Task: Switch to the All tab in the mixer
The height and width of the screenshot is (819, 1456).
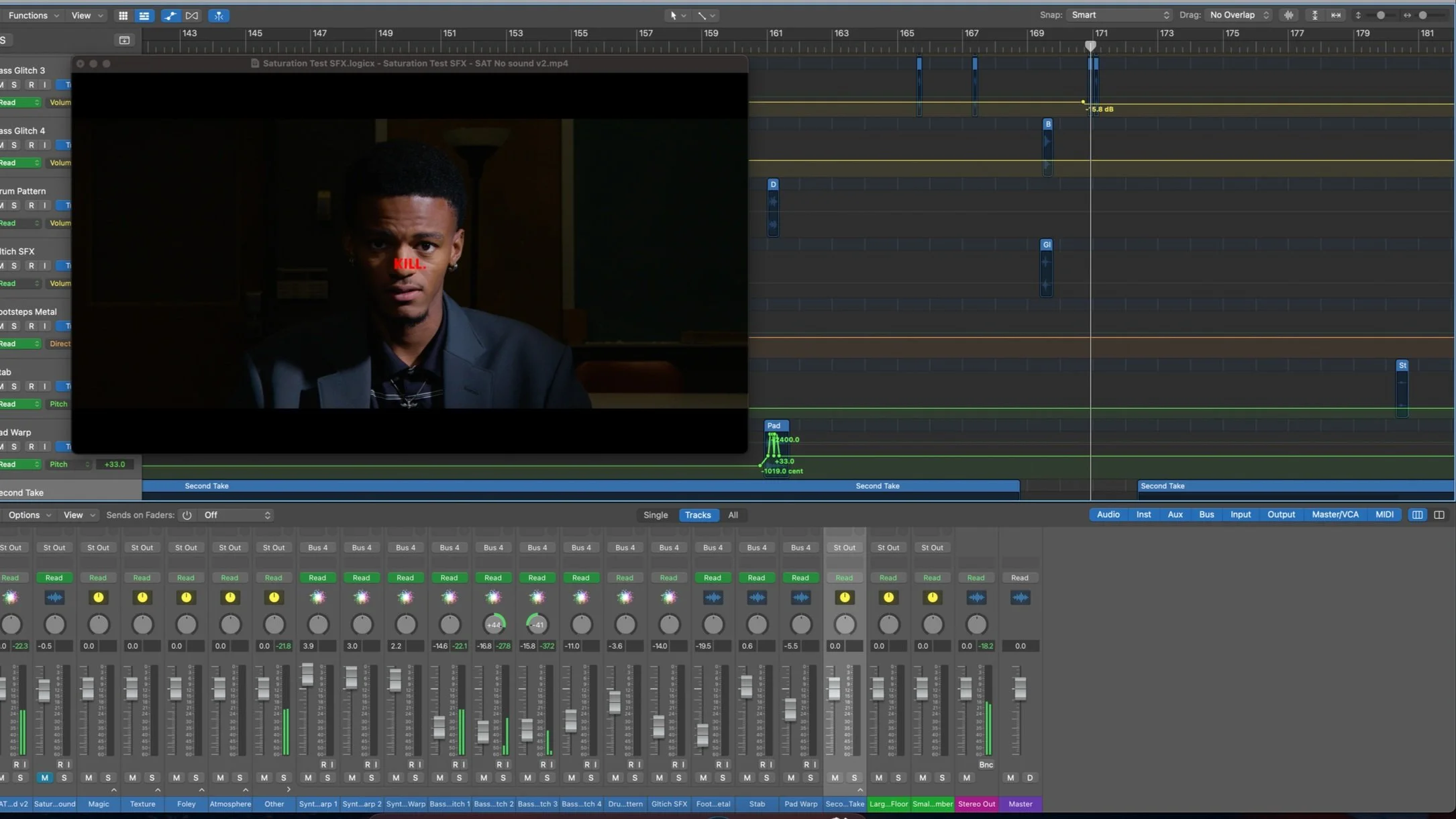Action: click(733, 515)
